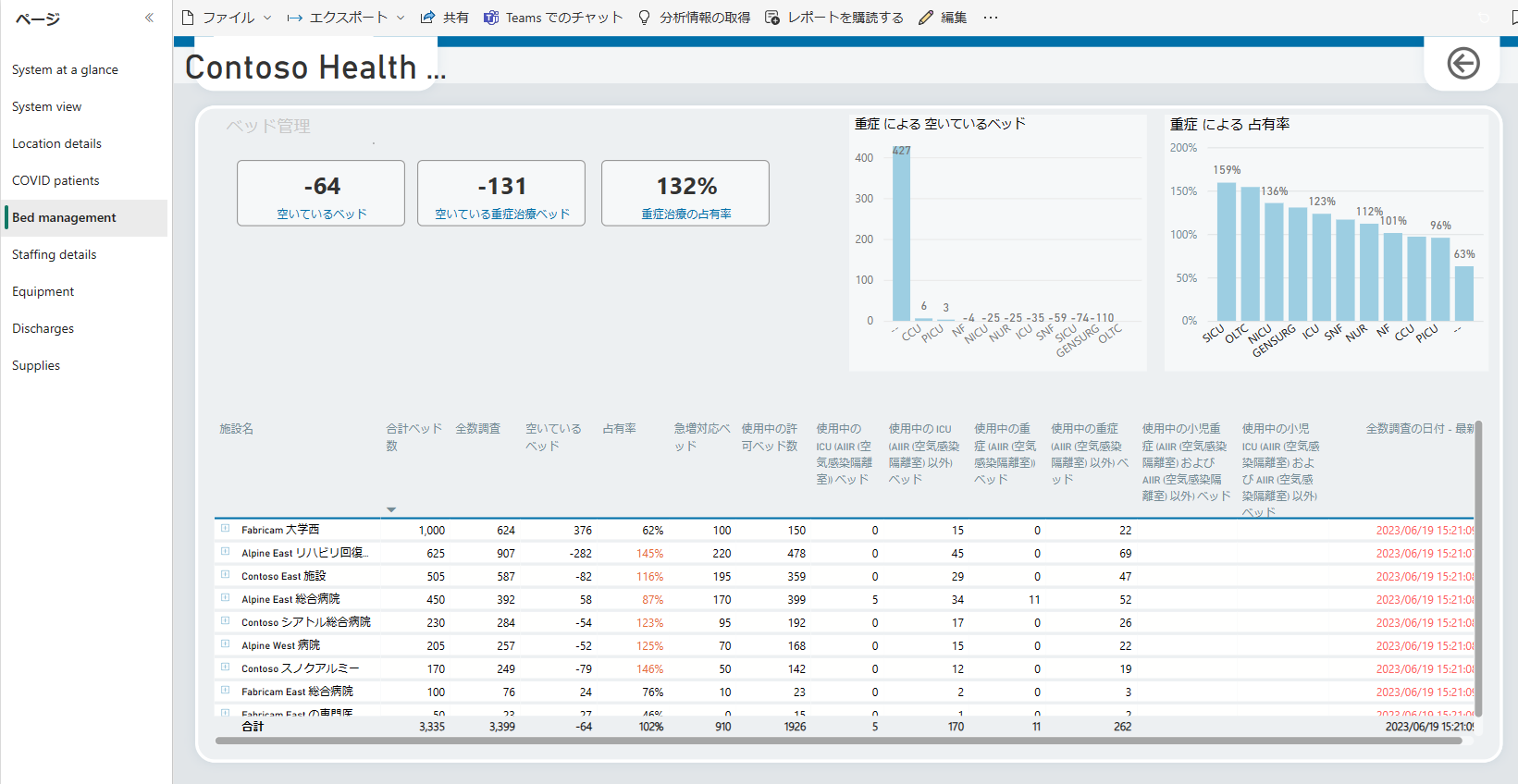Click 共有 share button text
This screenshot has width=1518, height=784.
[456, 18]
